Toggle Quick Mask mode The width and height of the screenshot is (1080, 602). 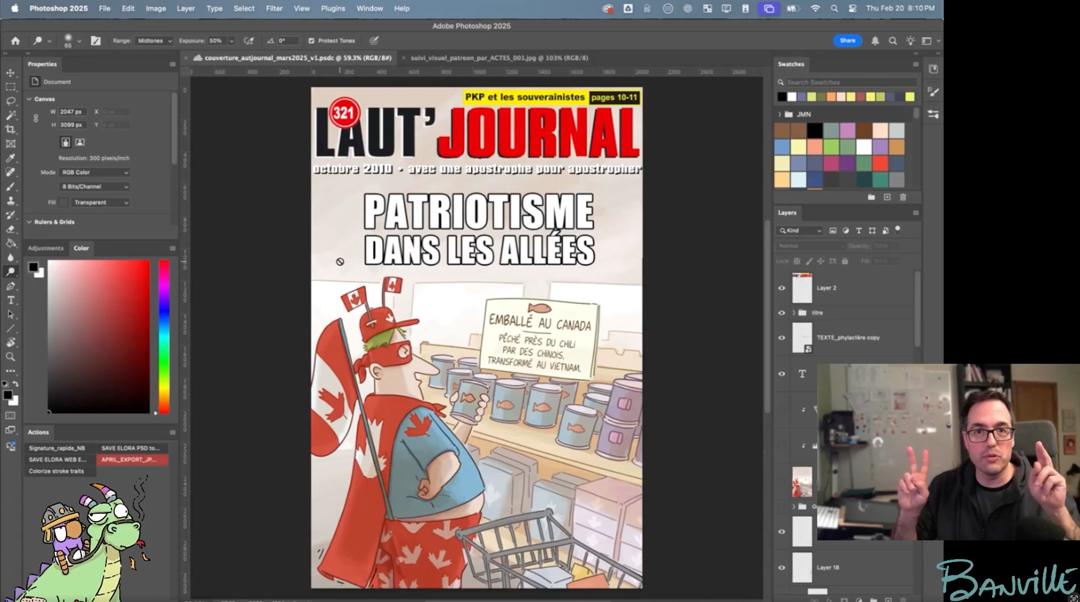10,415
